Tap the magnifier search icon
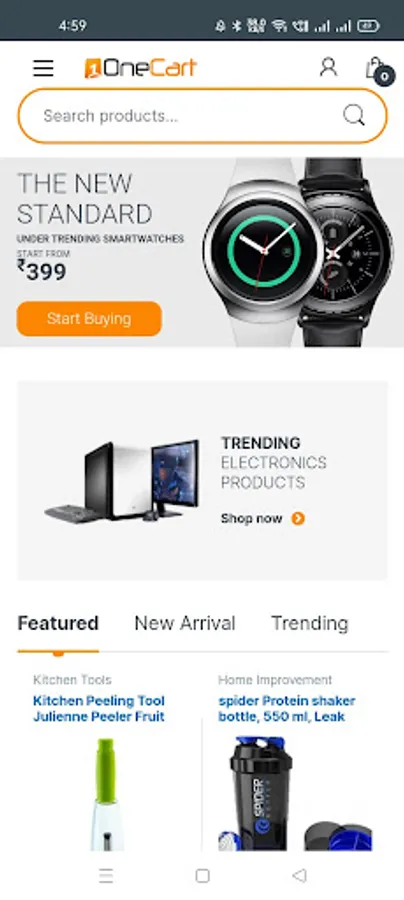Viewport: 404px width, 900px height. tap(354, 115)
